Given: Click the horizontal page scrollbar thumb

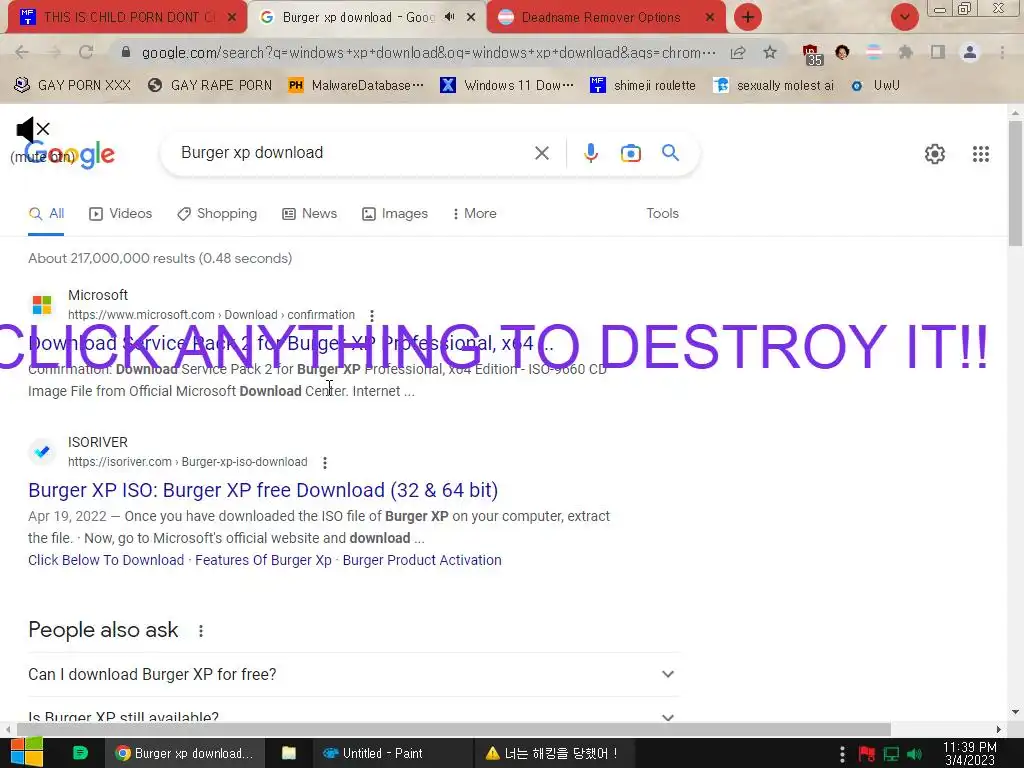Looking at the screenshot, I should pos(454,729).
